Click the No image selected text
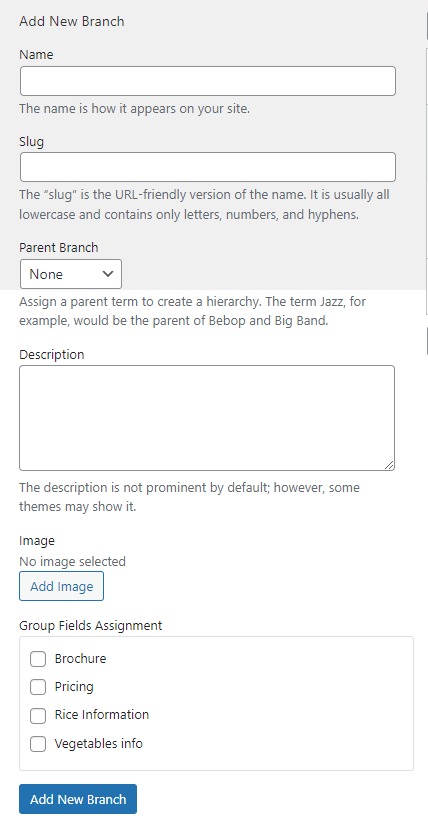The width and height of the screenshot is (428, 835). tap(72, 561)
